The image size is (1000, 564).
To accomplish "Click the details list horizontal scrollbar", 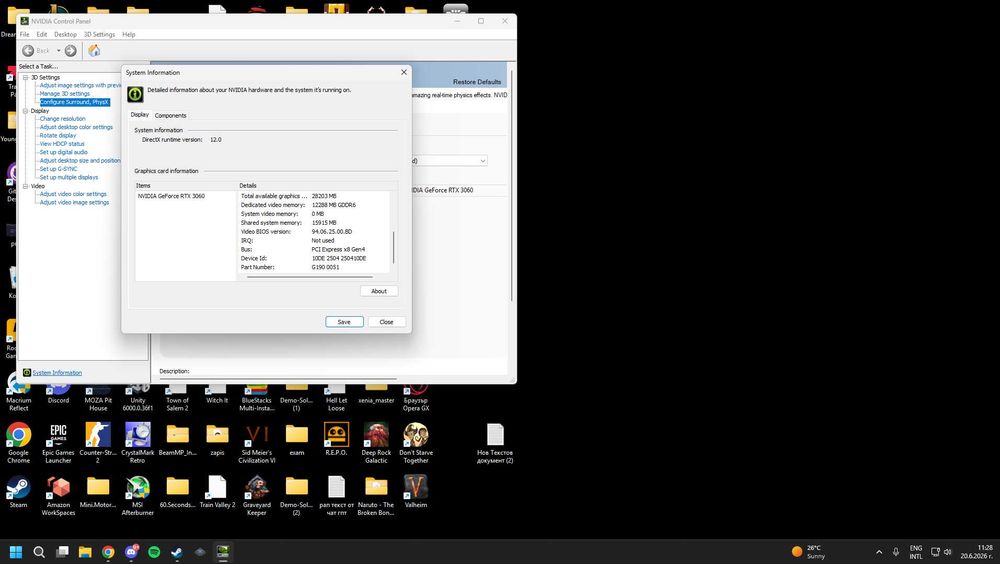I will pos(310,277).
